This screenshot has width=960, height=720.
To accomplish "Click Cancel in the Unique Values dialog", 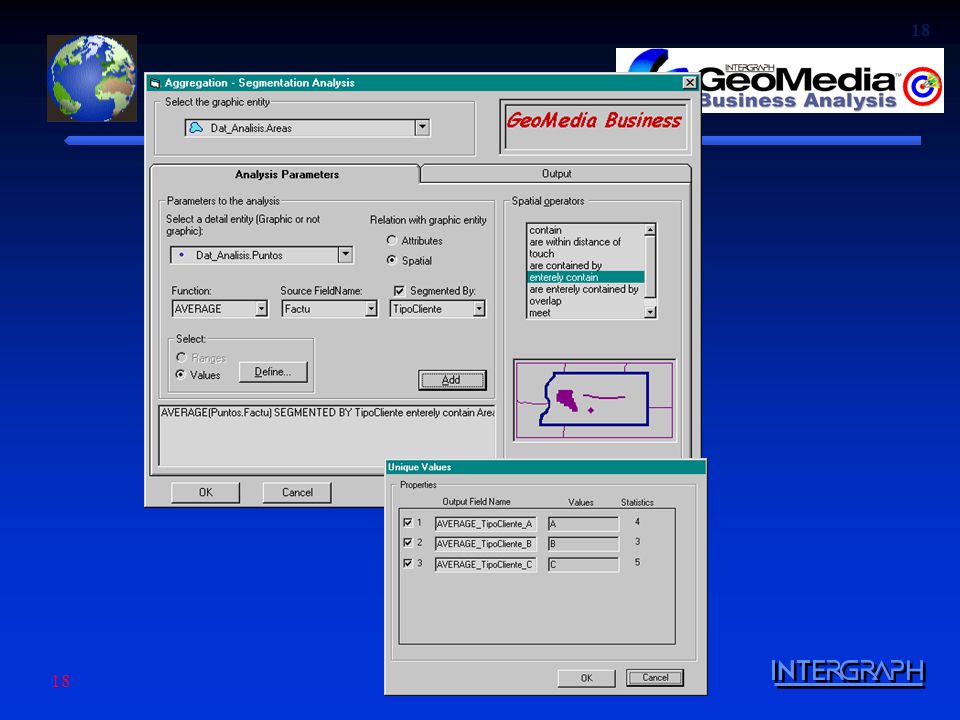I will (x=654, y=678).
